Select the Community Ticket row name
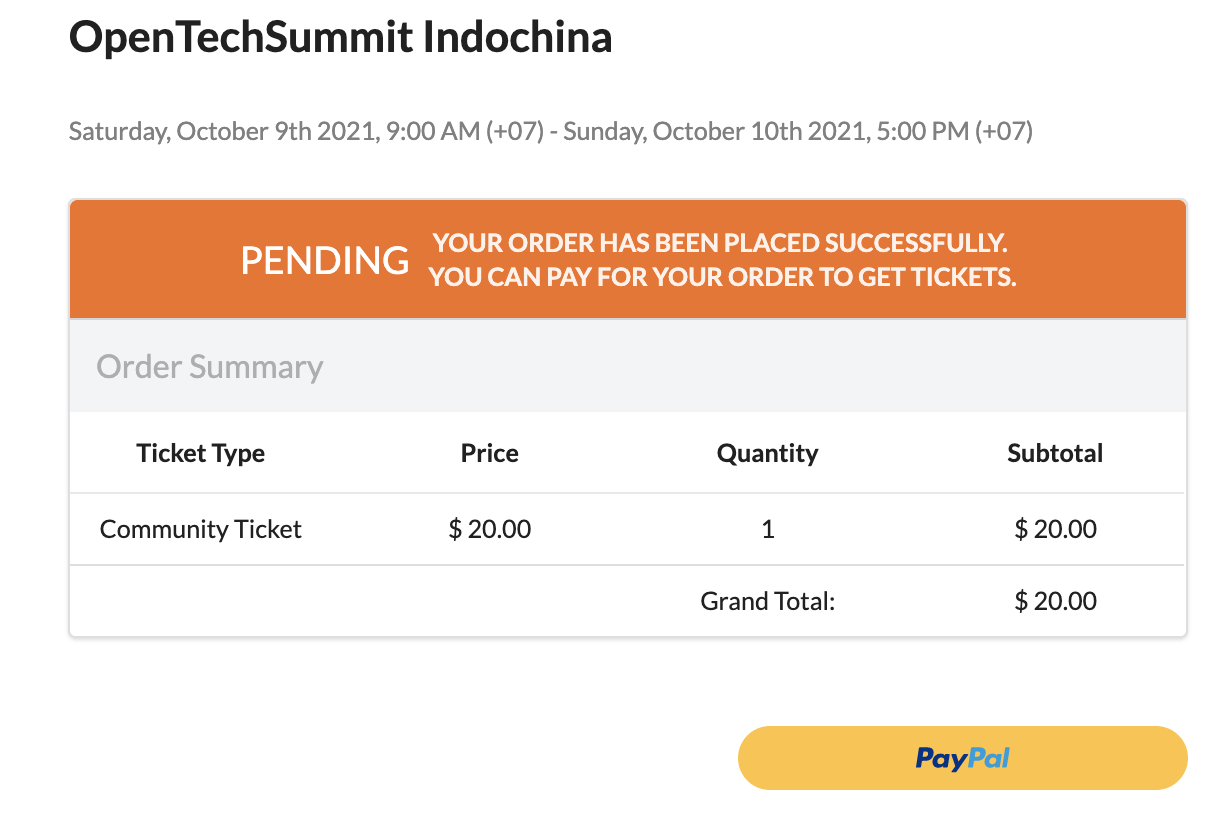This screenshot has height=836, width=1230. click(201, 529)
